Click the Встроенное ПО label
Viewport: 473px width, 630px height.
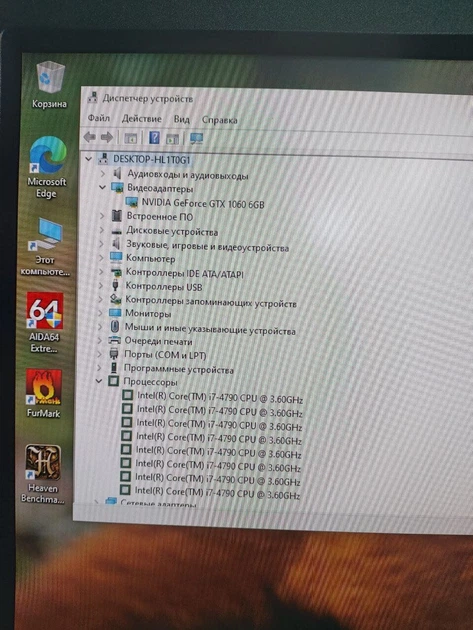pyautogui.click(x=160, y=216)
